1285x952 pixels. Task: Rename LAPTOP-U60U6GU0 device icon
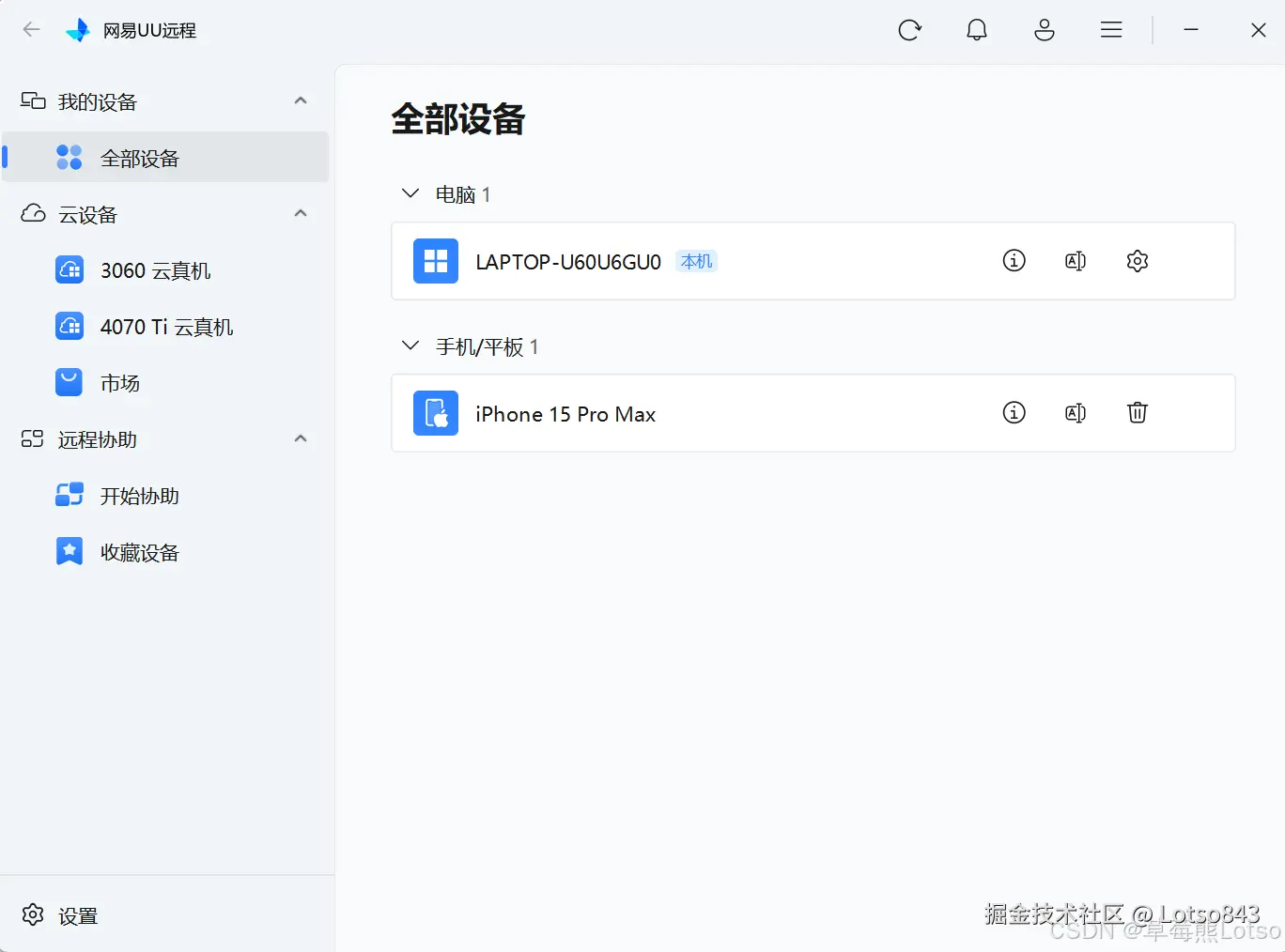point(1076,261)
